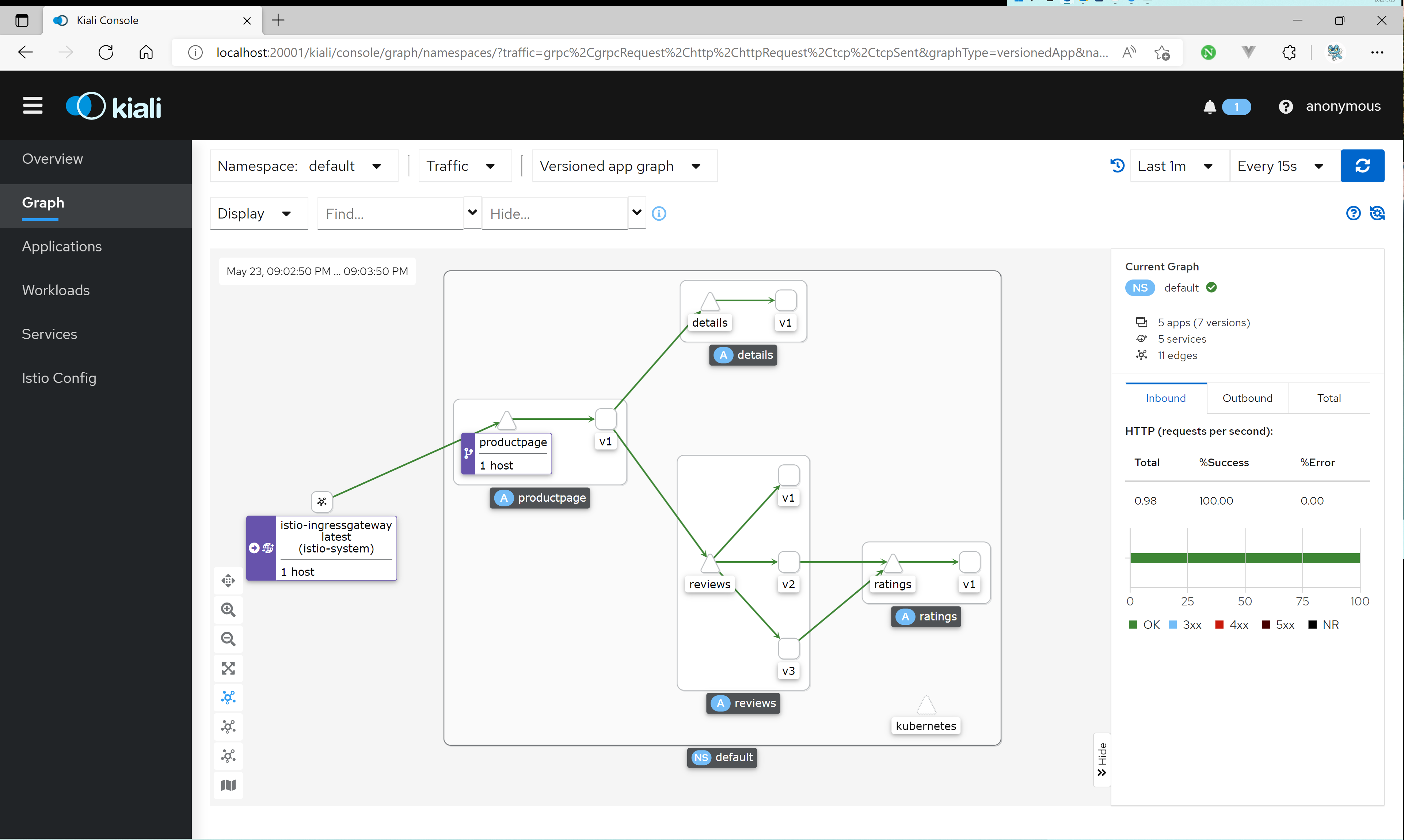The width and height of the screenshot is (1404, 840).
Task: Click the green OK legend swatch
Action: click(x=1132, y=625)
